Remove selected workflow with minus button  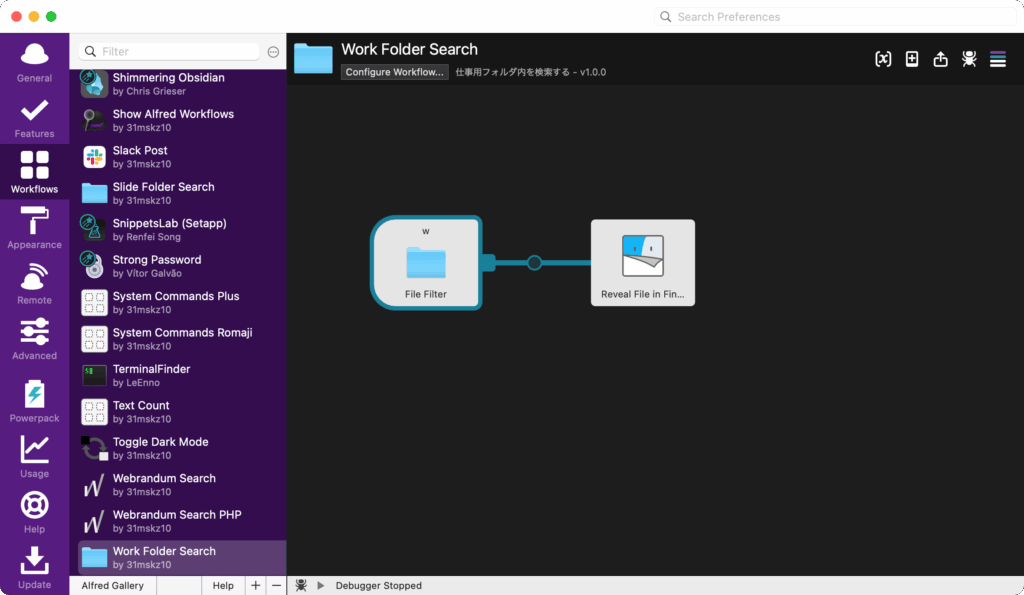click(276, 586)
